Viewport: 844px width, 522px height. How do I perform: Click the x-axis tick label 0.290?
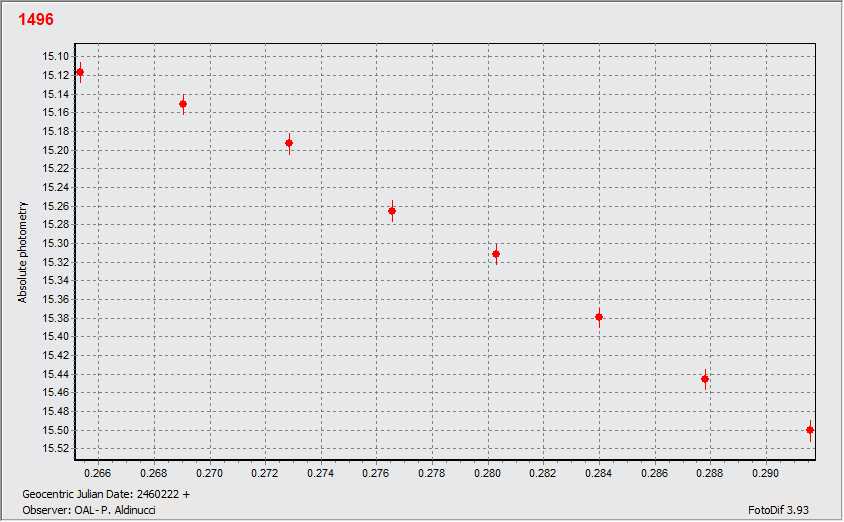(765, 474)
